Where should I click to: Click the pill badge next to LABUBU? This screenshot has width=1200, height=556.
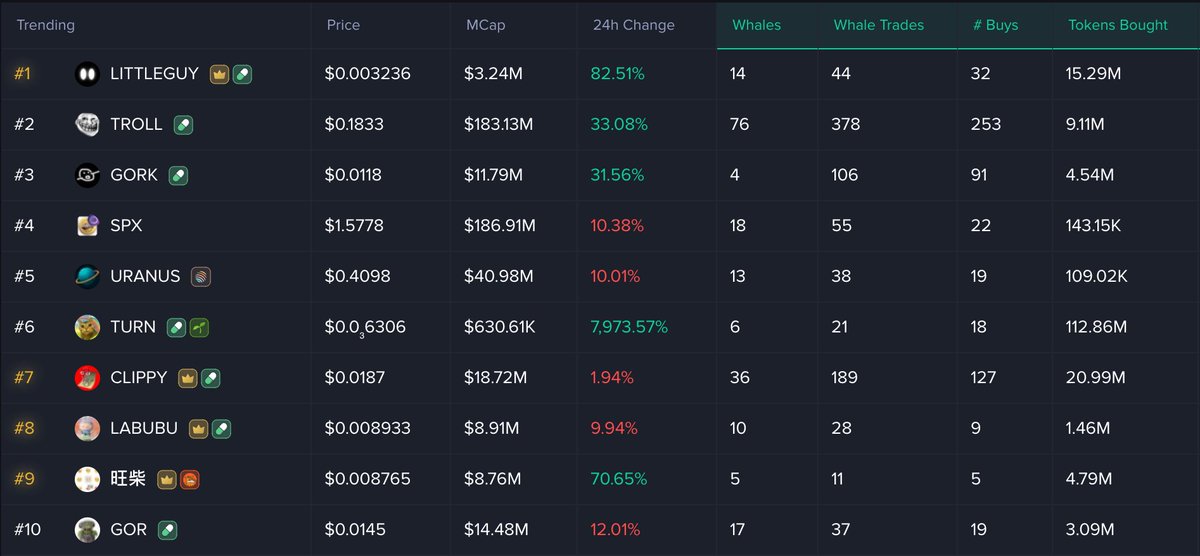coord(221,428)
